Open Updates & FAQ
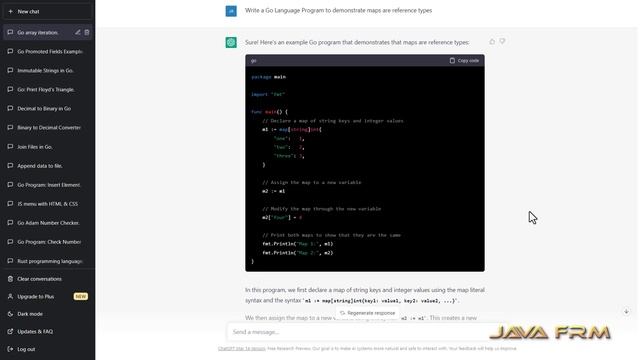 [x=47, y=332]
